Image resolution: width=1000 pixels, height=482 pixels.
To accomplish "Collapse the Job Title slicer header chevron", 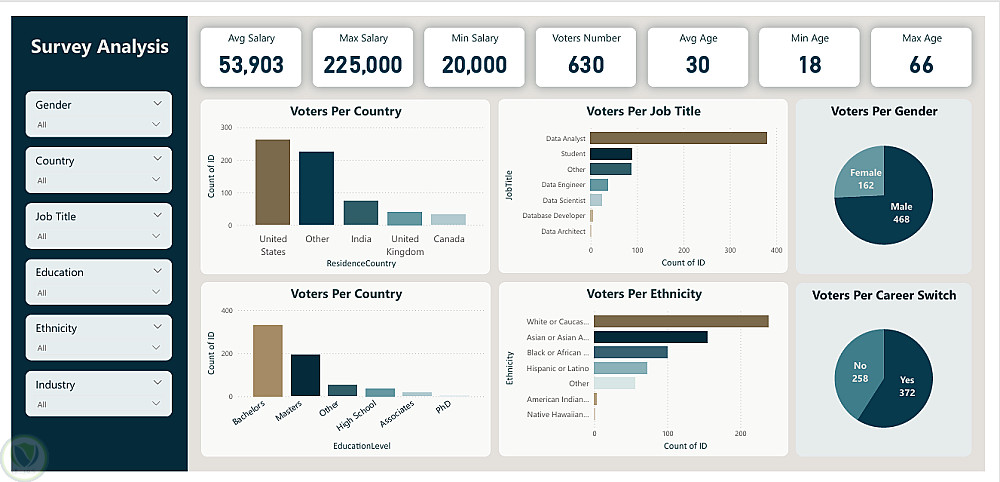I will click(x=158, y=215).
